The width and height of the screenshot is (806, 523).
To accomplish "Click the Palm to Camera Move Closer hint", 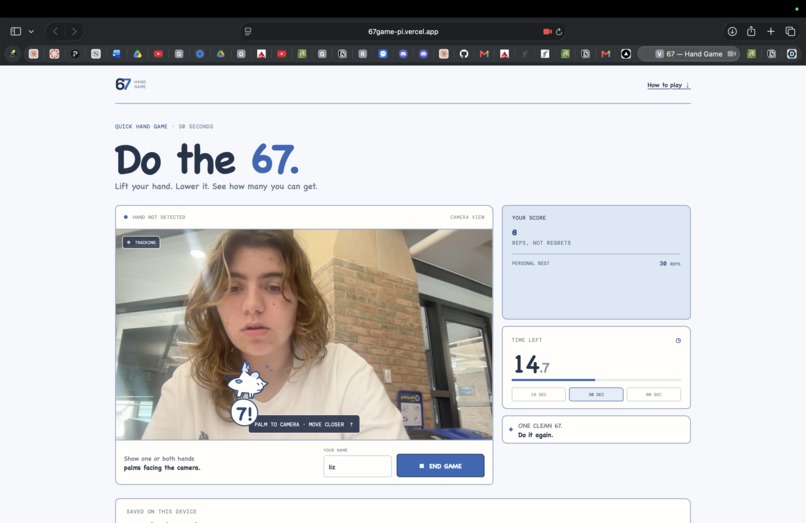I will [x=304, y=424].
